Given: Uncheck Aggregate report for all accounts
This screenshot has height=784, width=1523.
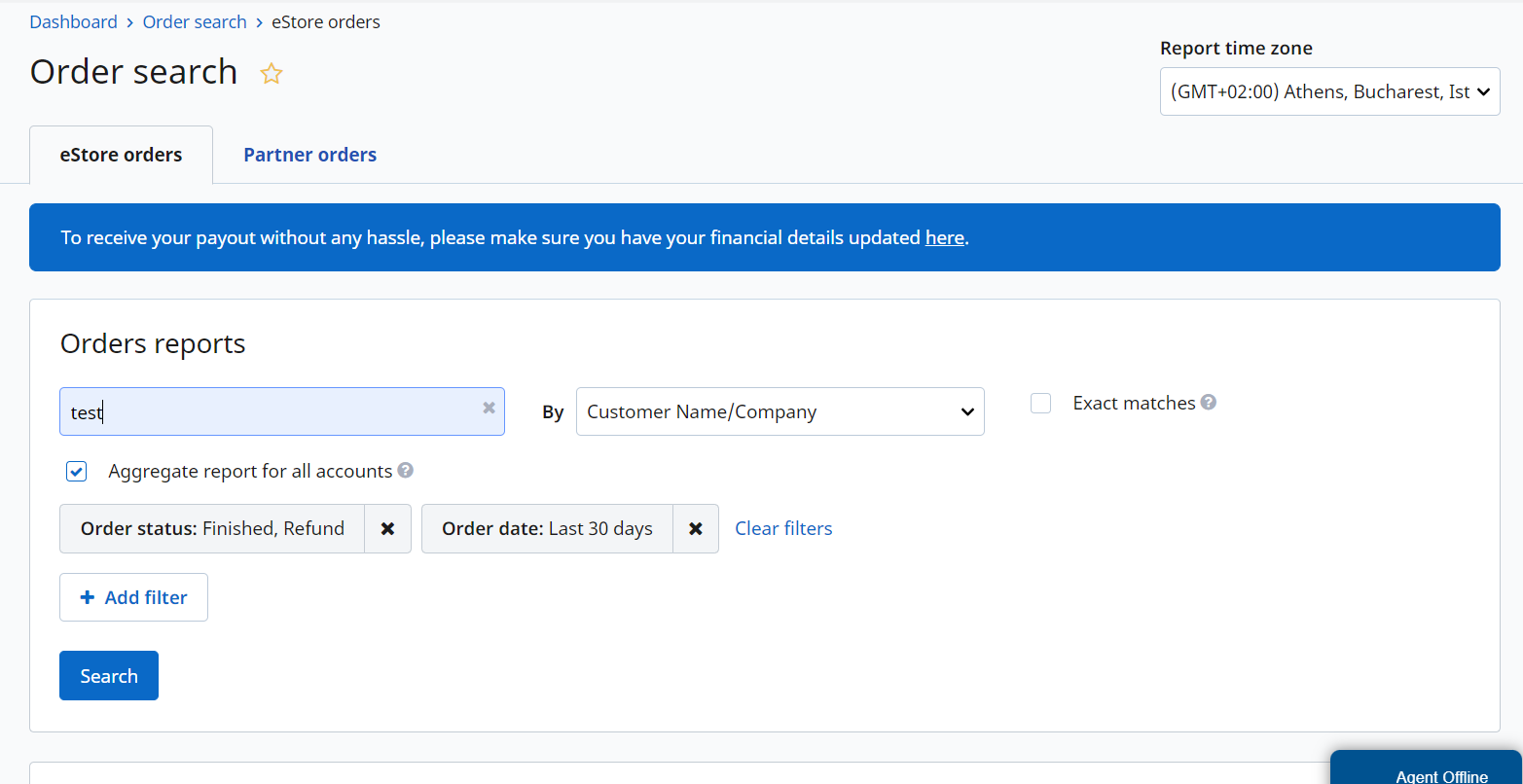Looking at the screenshot, I should click(76, 471).
